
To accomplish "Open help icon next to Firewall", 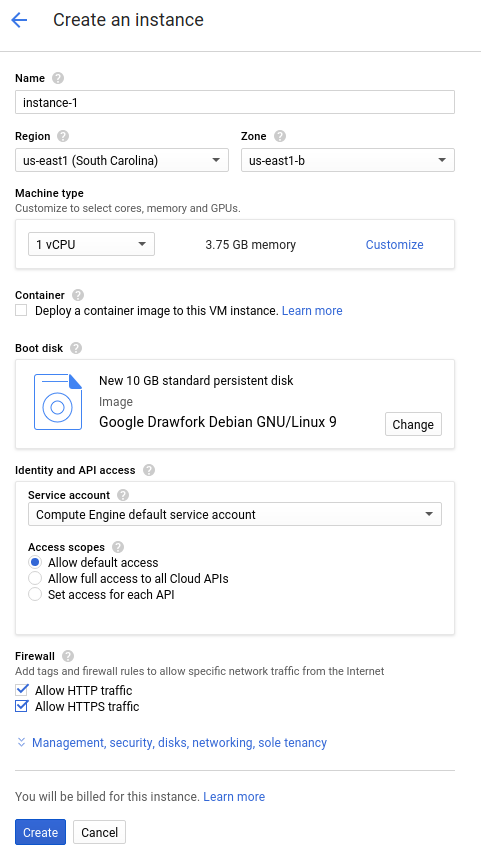I will click(68, 656).
